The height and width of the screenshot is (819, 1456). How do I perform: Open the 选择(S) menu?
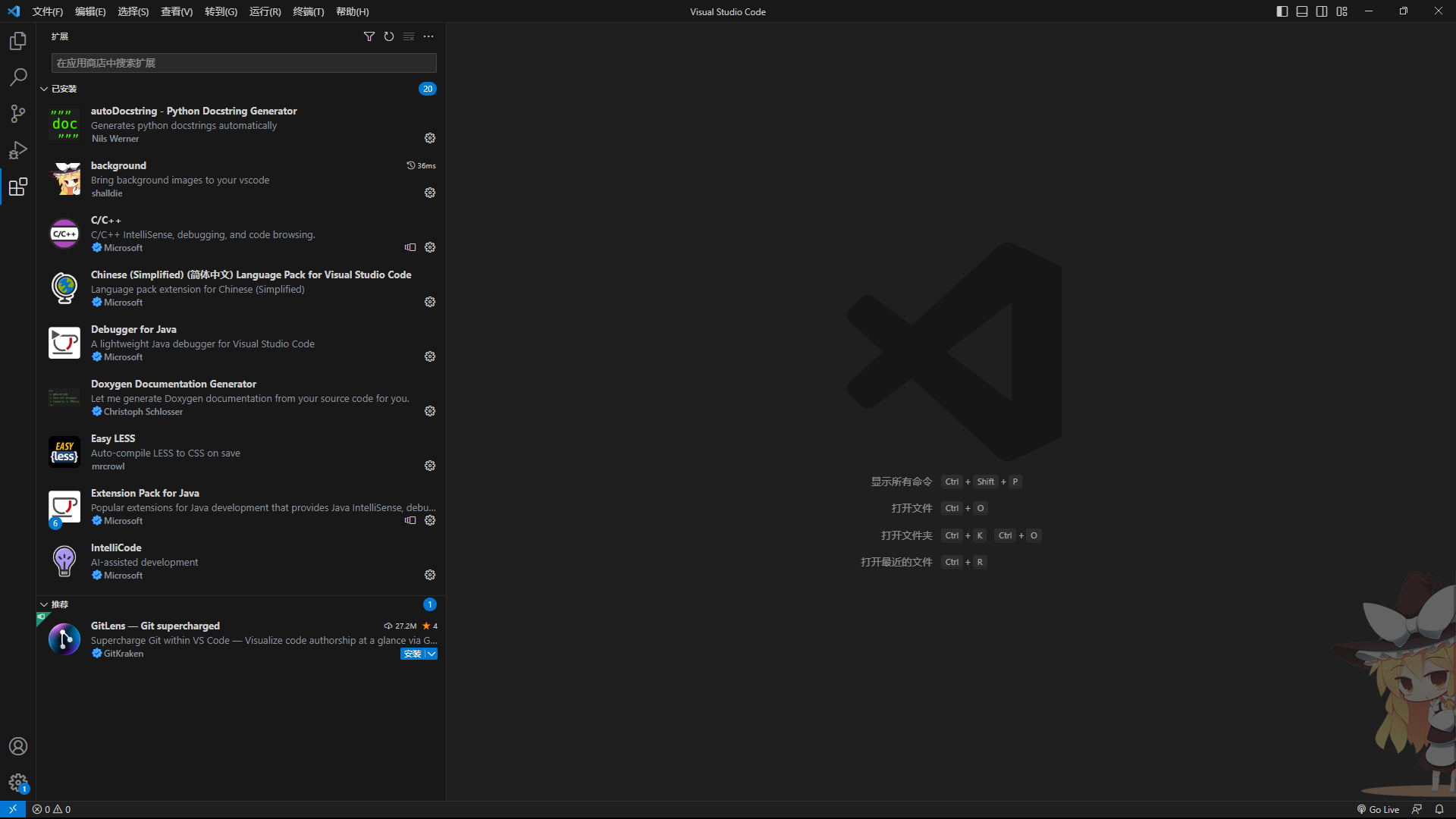(133, 11)
